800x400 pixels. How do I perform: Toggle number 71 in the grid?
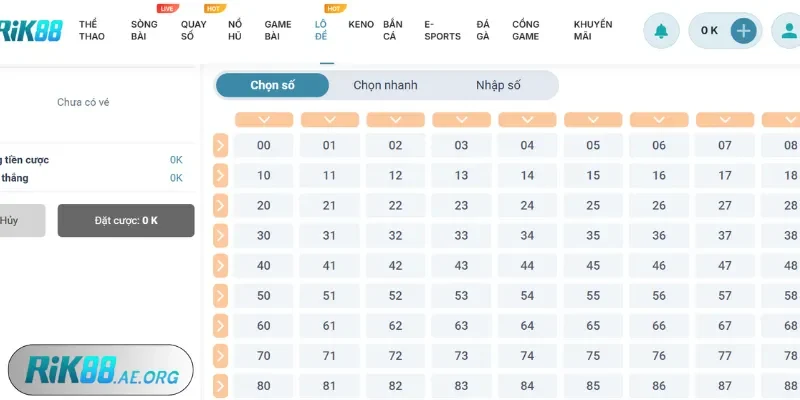(x=329, y=356)
